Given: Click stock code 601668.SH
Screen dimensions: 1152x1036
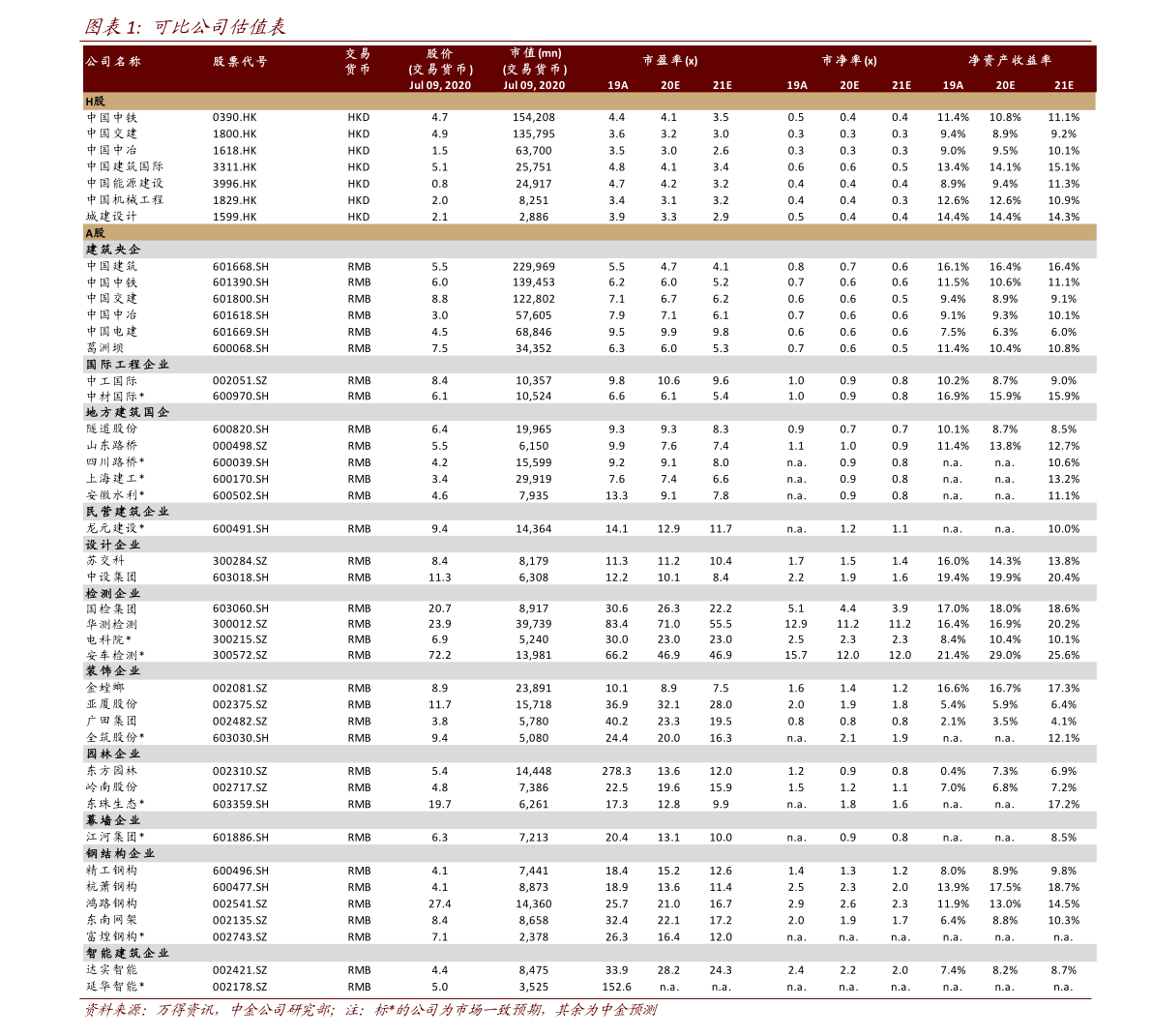Looking at the screenshot, I should point(240,267).
